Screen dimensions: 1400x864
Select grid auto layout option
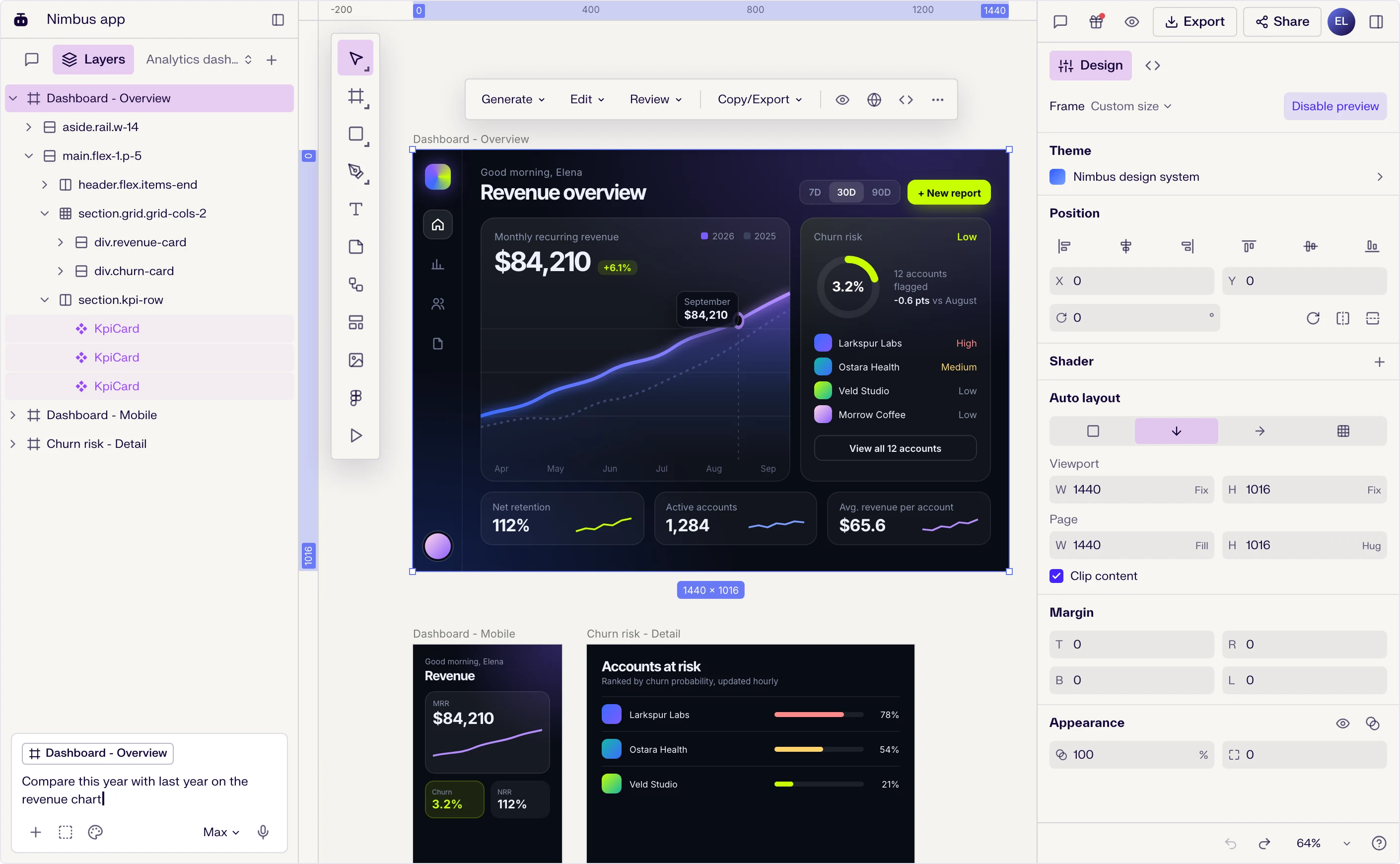1343,432
